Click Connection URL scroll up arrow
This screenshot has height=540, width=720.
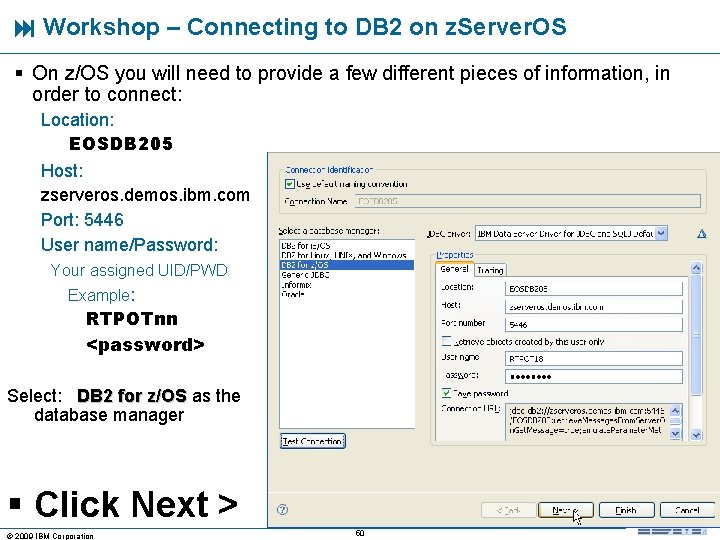(x=675, y=410)
